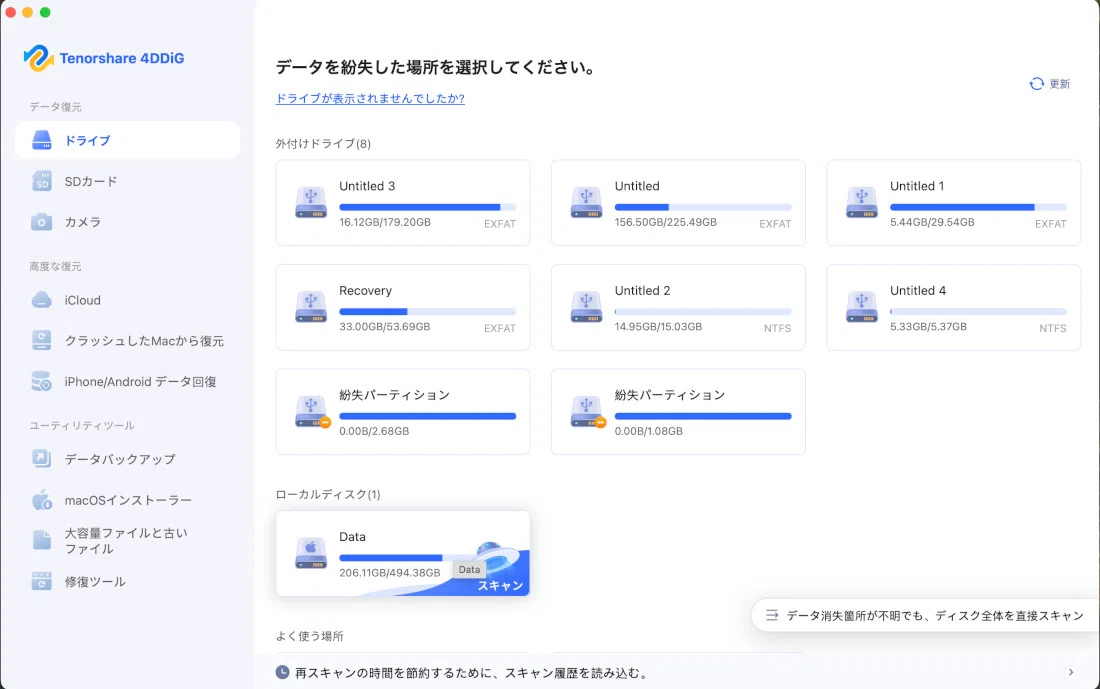Click the Recovery USB drive icon

point(311,307)
